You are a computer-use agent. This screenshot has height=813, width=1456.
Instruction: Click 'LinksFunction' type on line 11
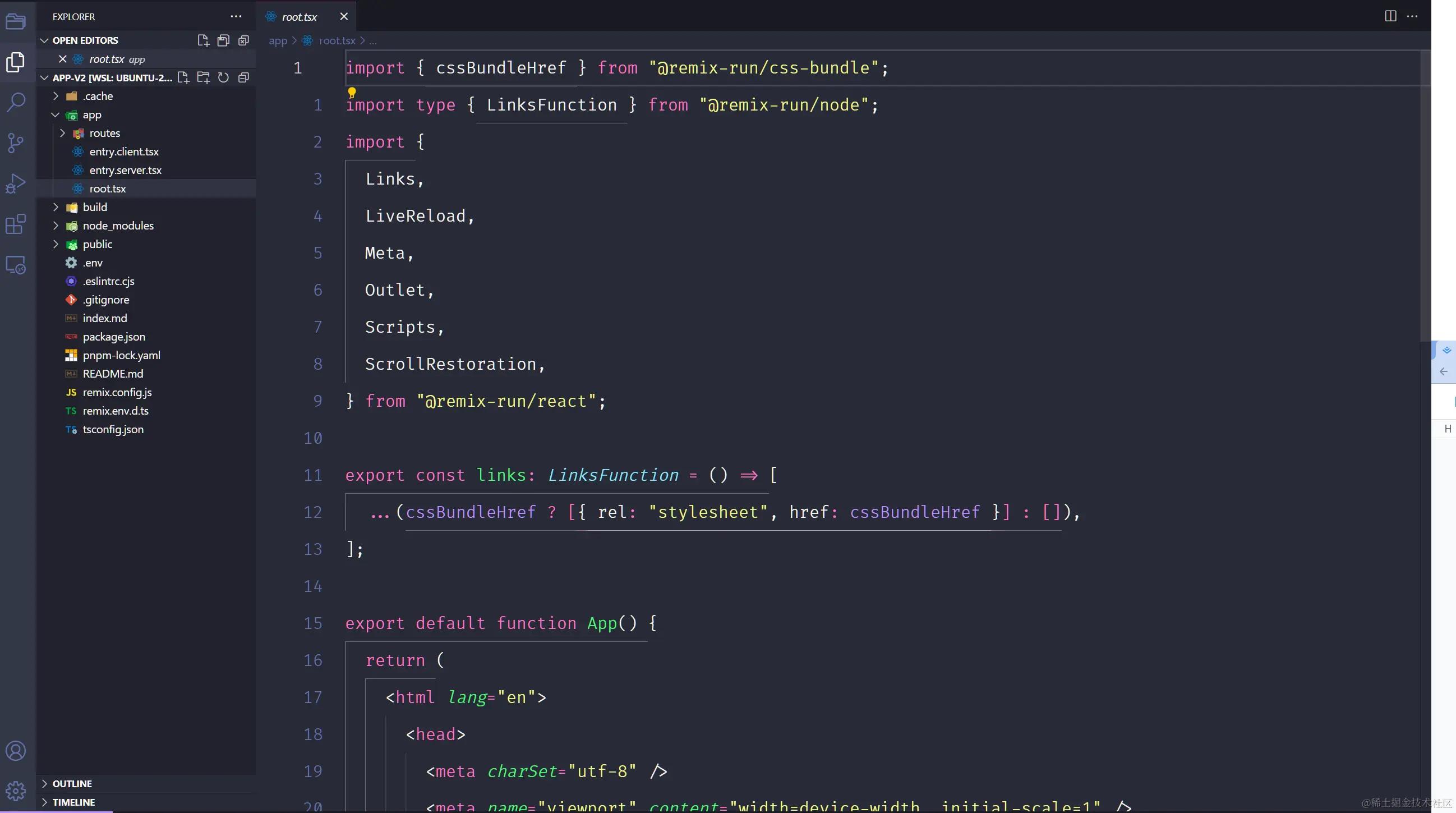pyautogui.click(x=613, y=475)
